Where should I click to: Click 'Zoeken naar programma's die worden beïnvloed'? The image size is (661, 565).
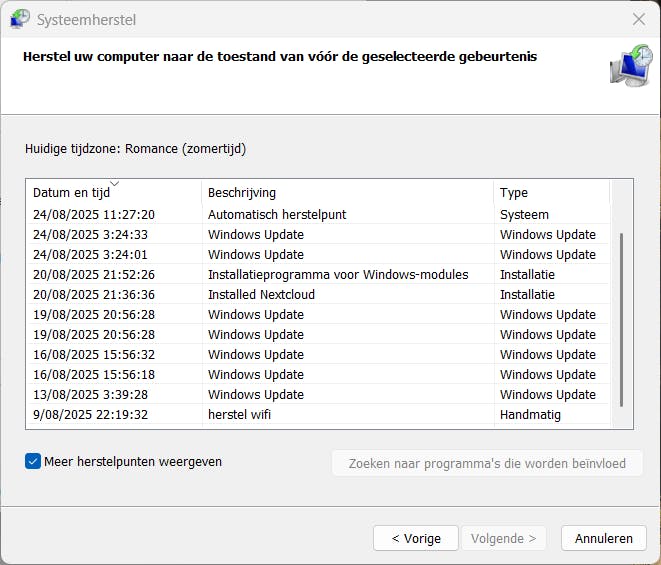pyautogui.click(x=487, y=464)
